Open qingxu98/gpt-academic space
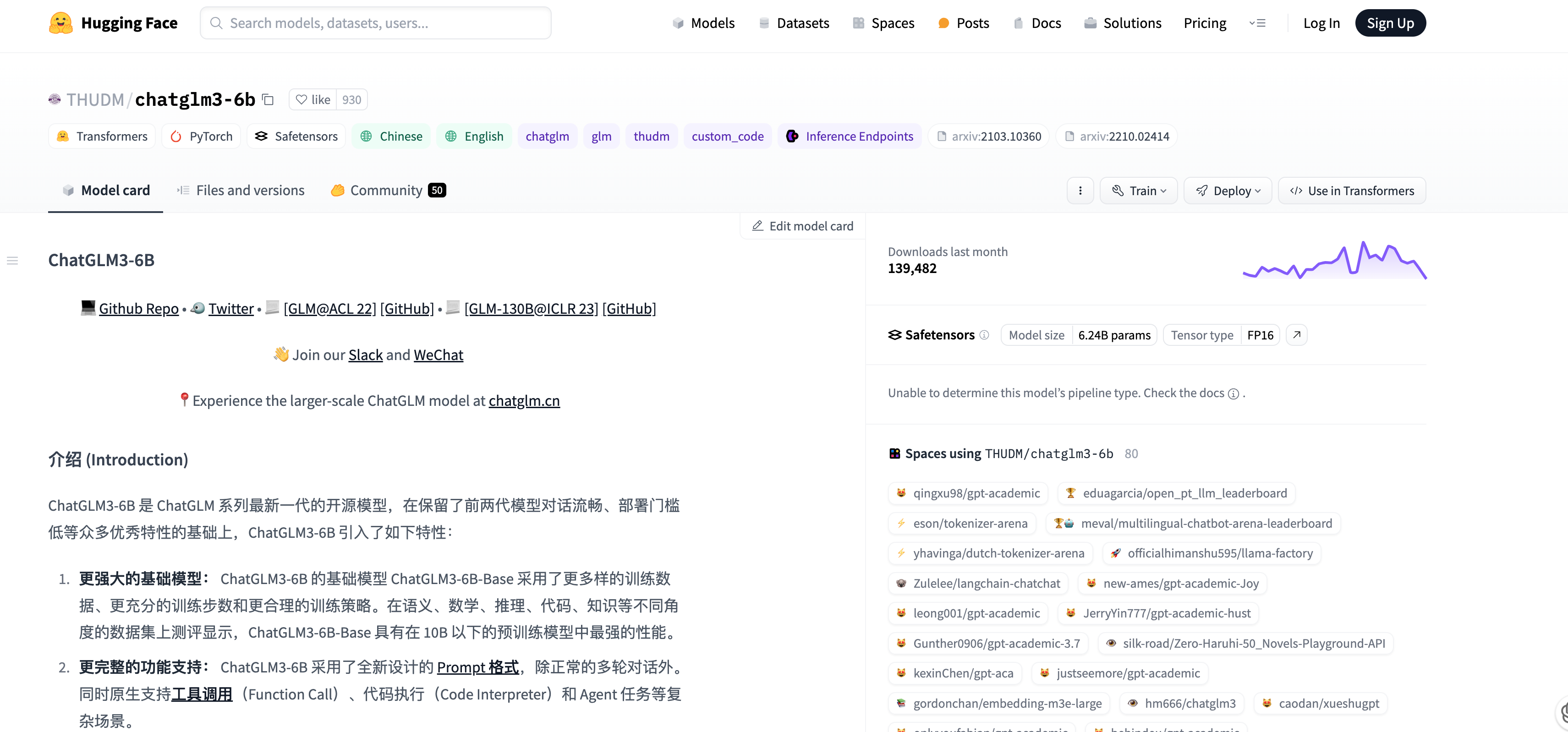 [969, 493]
